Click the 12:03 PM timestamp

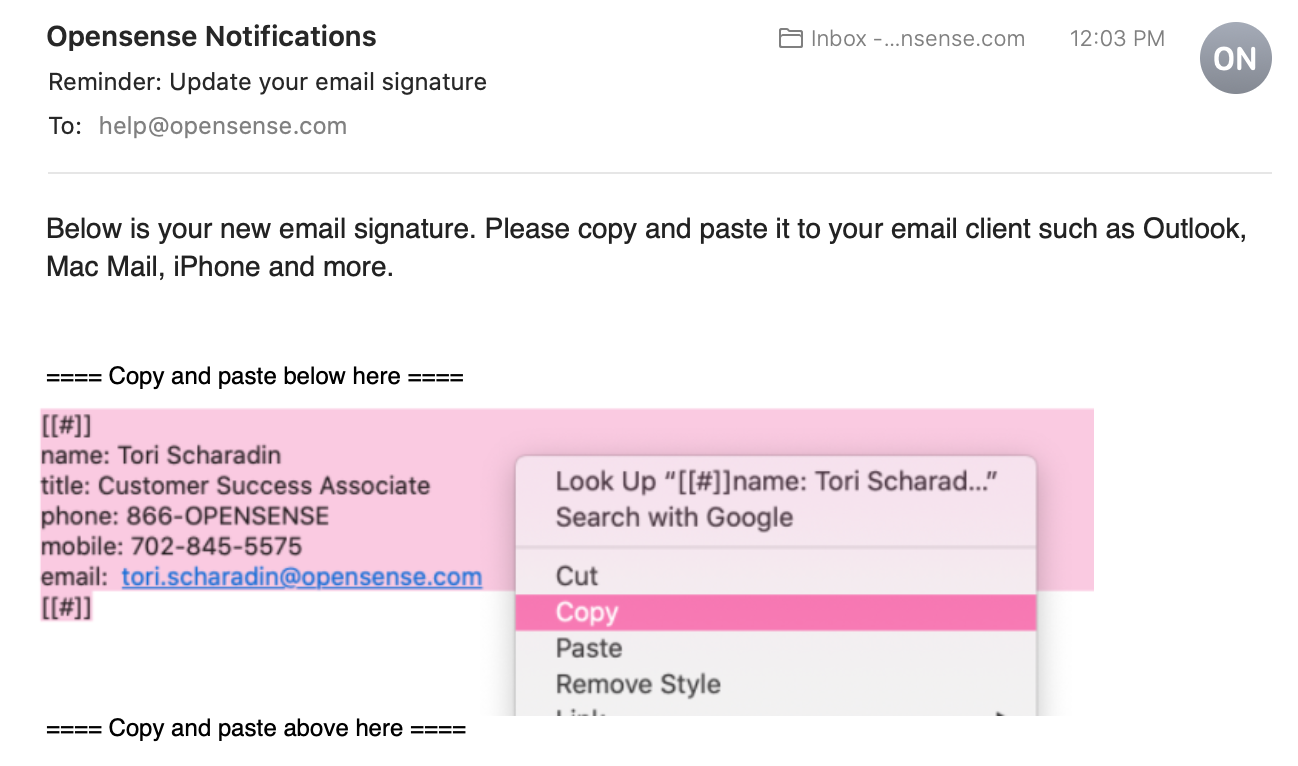pos(1117,39)
